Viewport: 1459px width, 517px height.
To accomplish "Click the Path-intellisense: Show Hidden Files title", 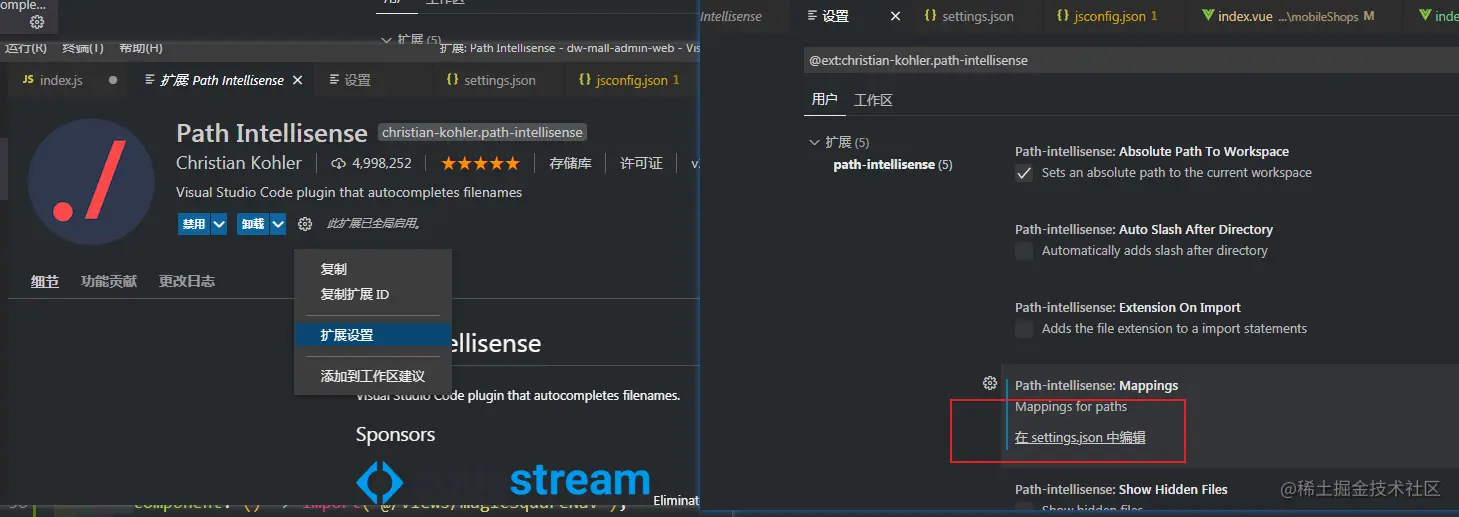I will 1121,489.
